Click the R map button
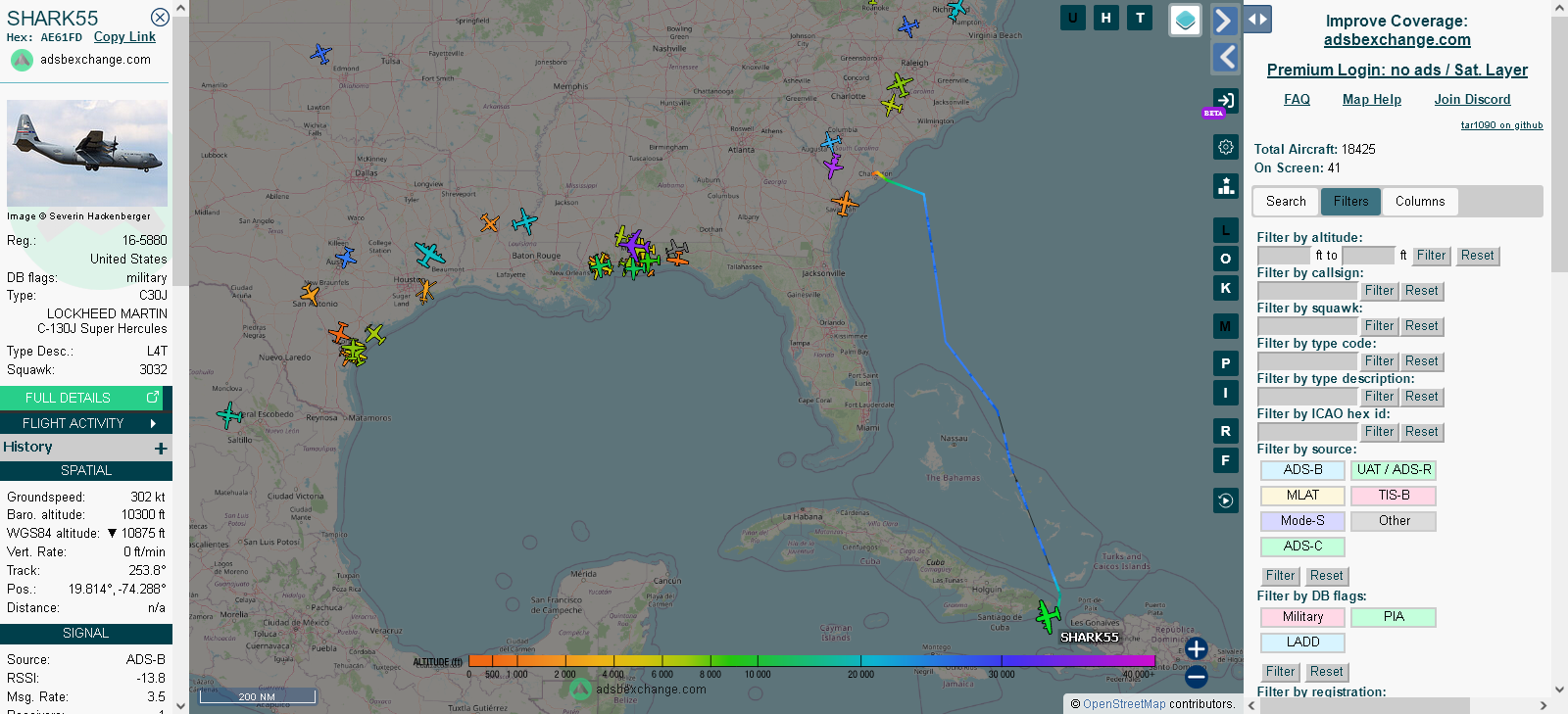The image size is (1568, 714). point(1225,431)
